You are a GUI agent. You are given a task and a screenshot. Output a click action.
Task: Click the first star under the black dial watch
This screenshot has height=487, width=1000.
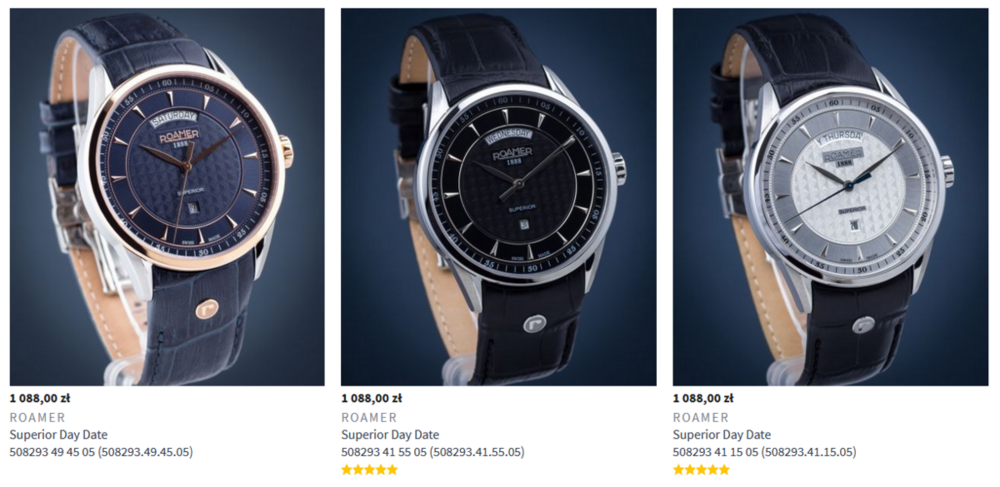tap(347, 470)
